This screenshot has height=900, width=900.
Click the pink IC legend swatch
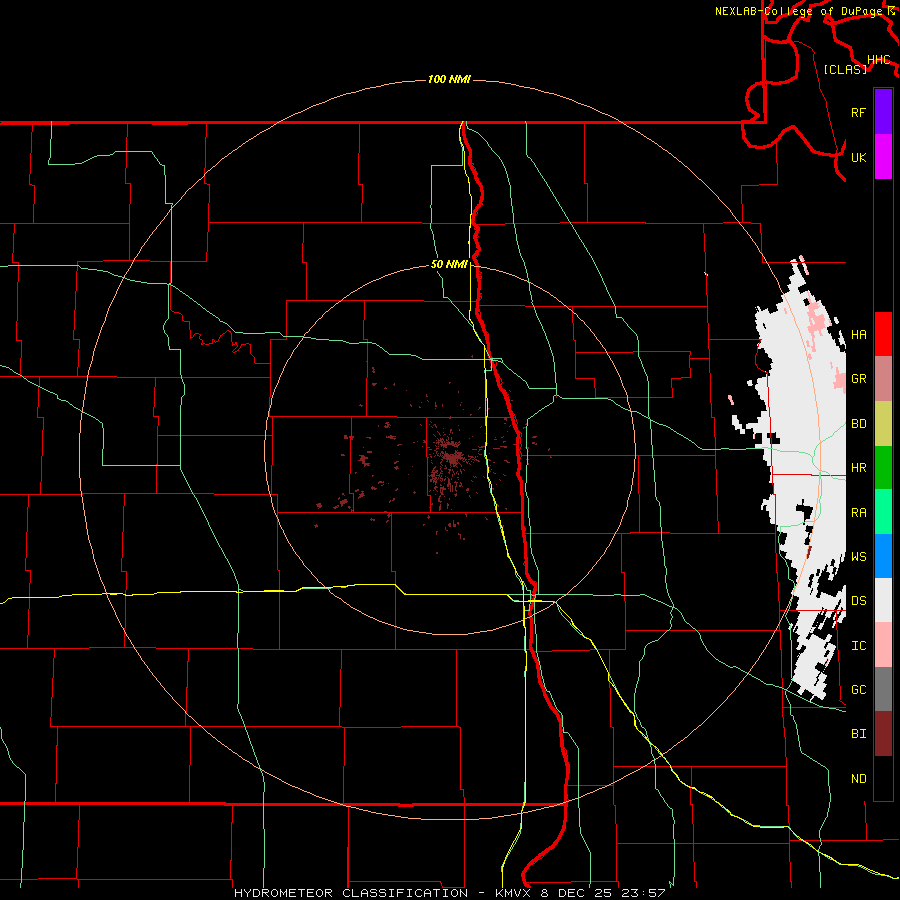tap(883, 645)
